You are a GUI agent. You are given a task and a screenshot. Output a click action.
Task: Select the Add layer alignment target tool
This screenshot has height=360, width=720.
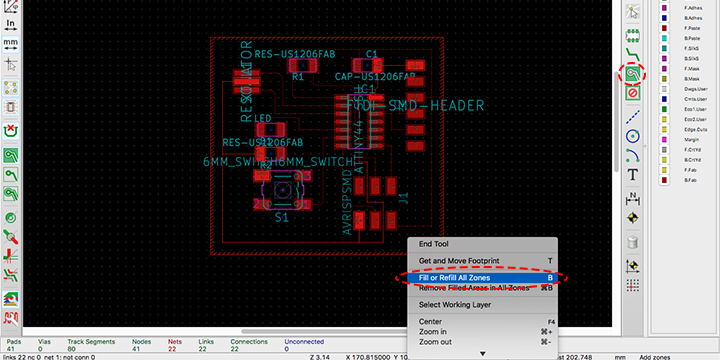633,218
